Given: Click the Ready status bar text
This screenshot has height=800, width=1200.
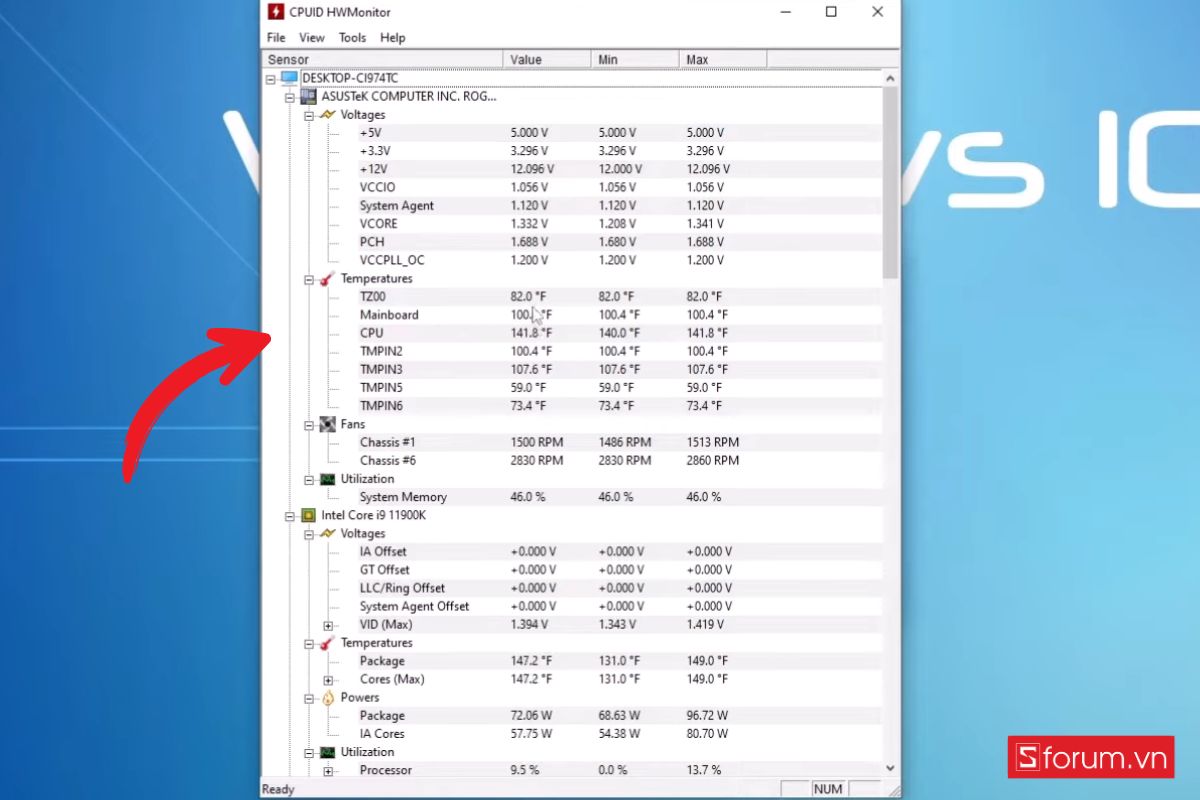Looking at the screenshot, I should click(x=278, y=789).
